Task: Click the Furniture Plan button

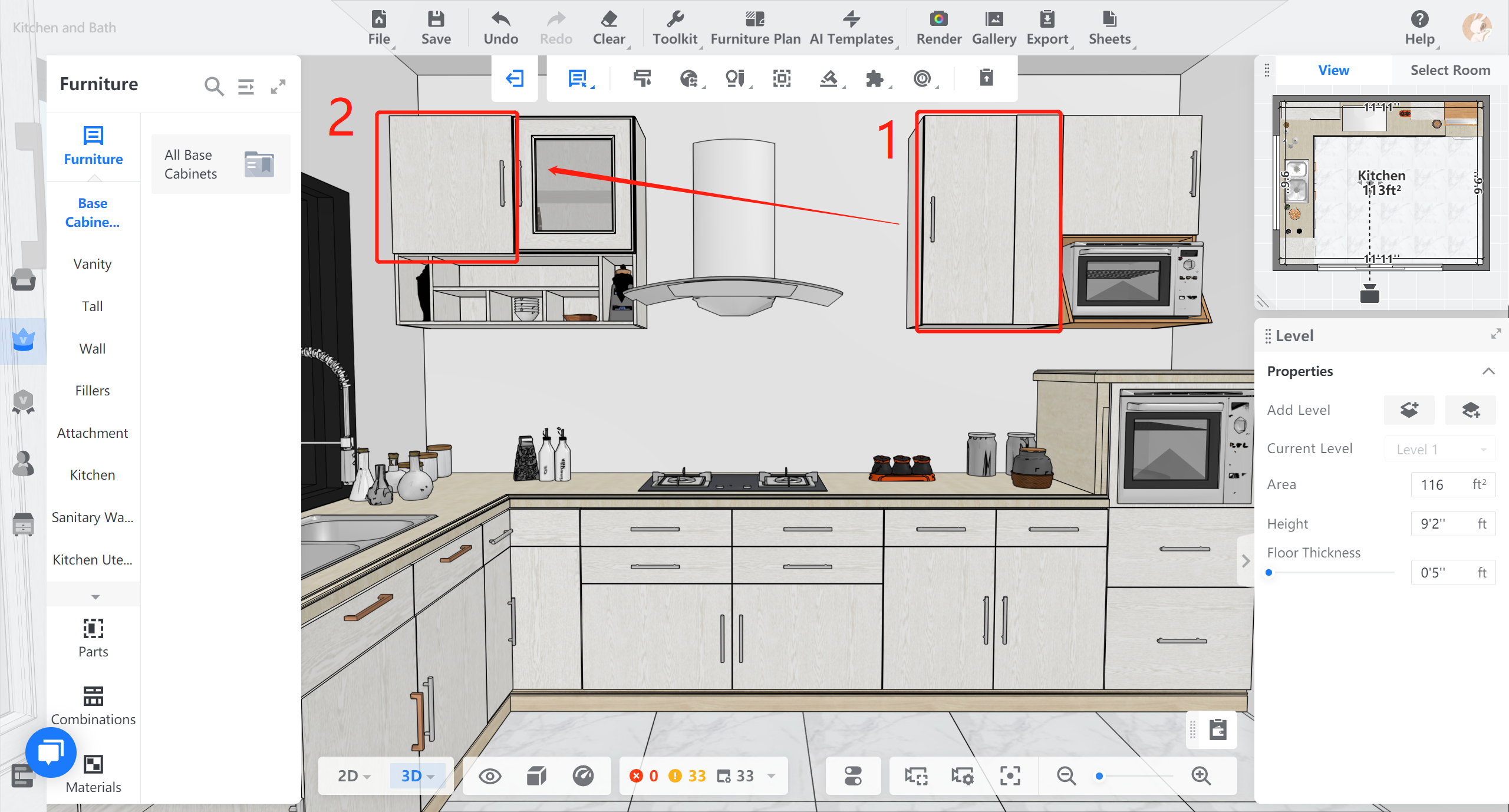Action: pos(755,27)
